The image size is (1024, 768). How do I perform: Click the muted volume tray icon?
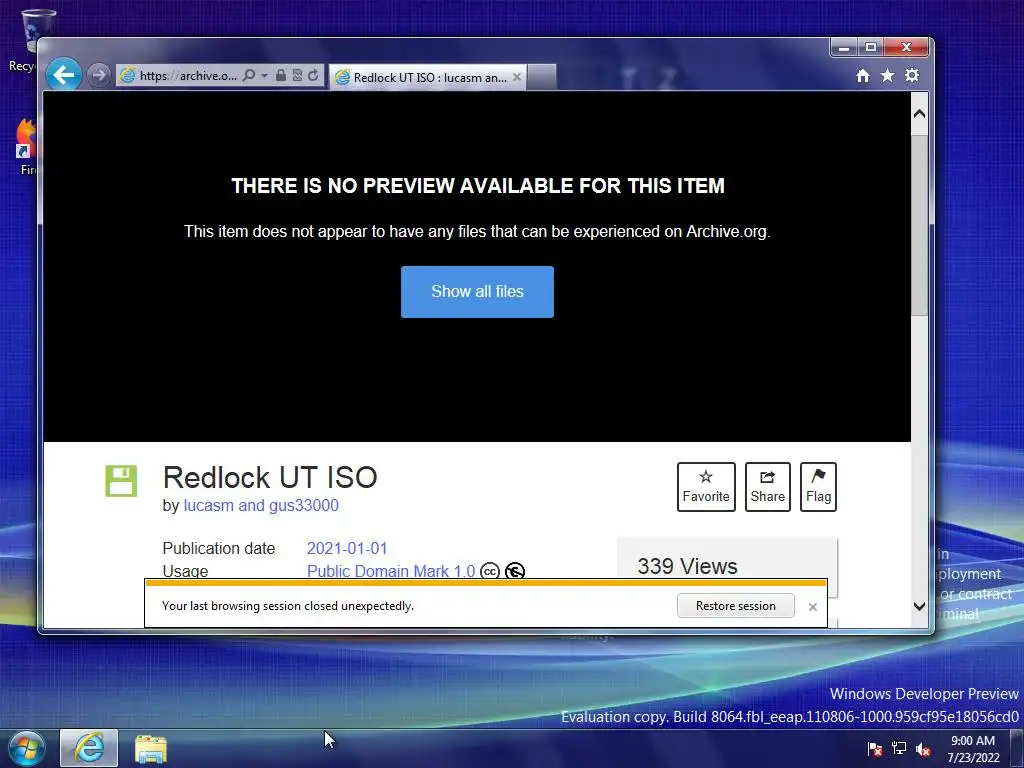click(923, 749)
